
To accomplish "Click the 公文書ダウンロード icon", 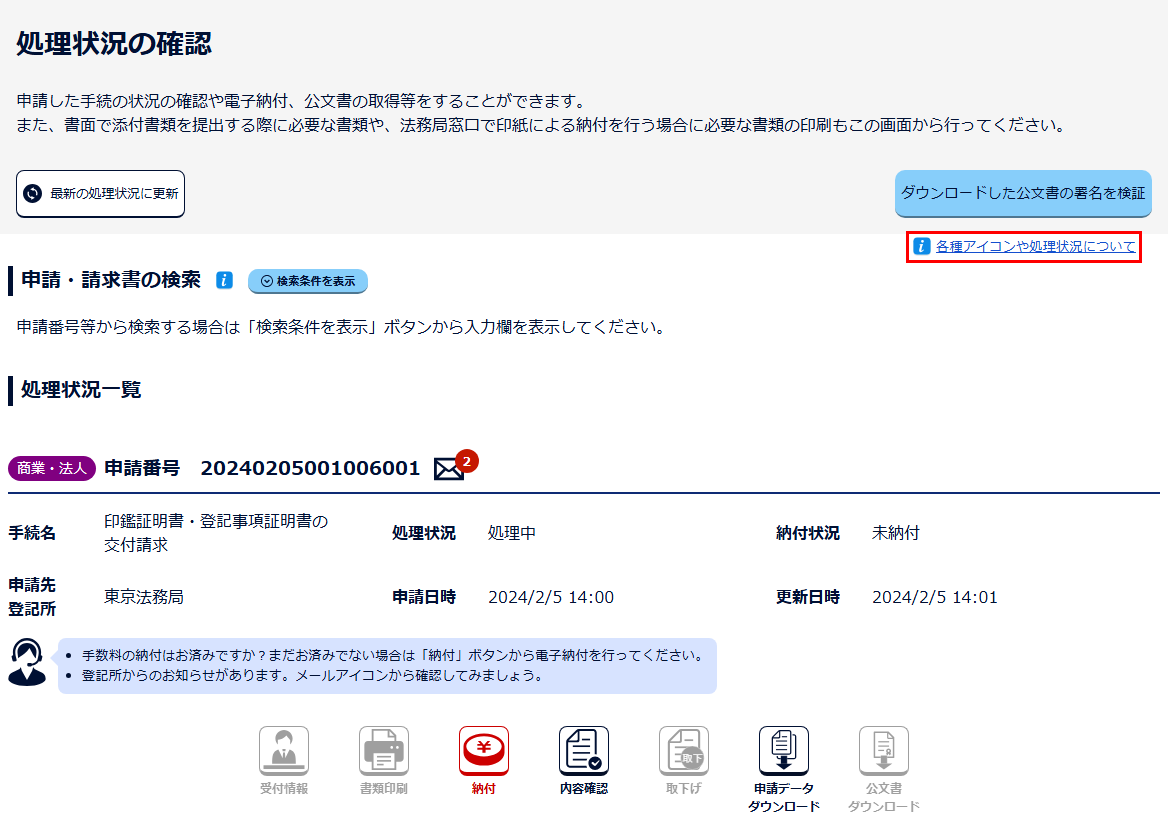I will (884, 751).
